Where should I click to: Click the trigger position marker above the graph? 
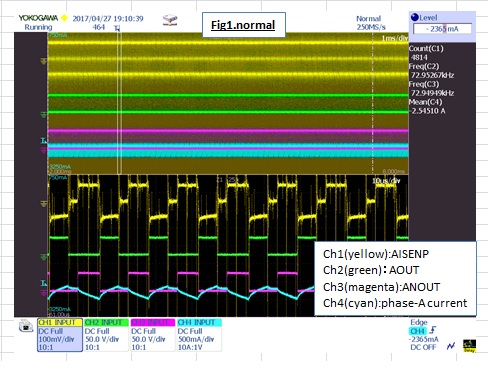tap(117, 28)
